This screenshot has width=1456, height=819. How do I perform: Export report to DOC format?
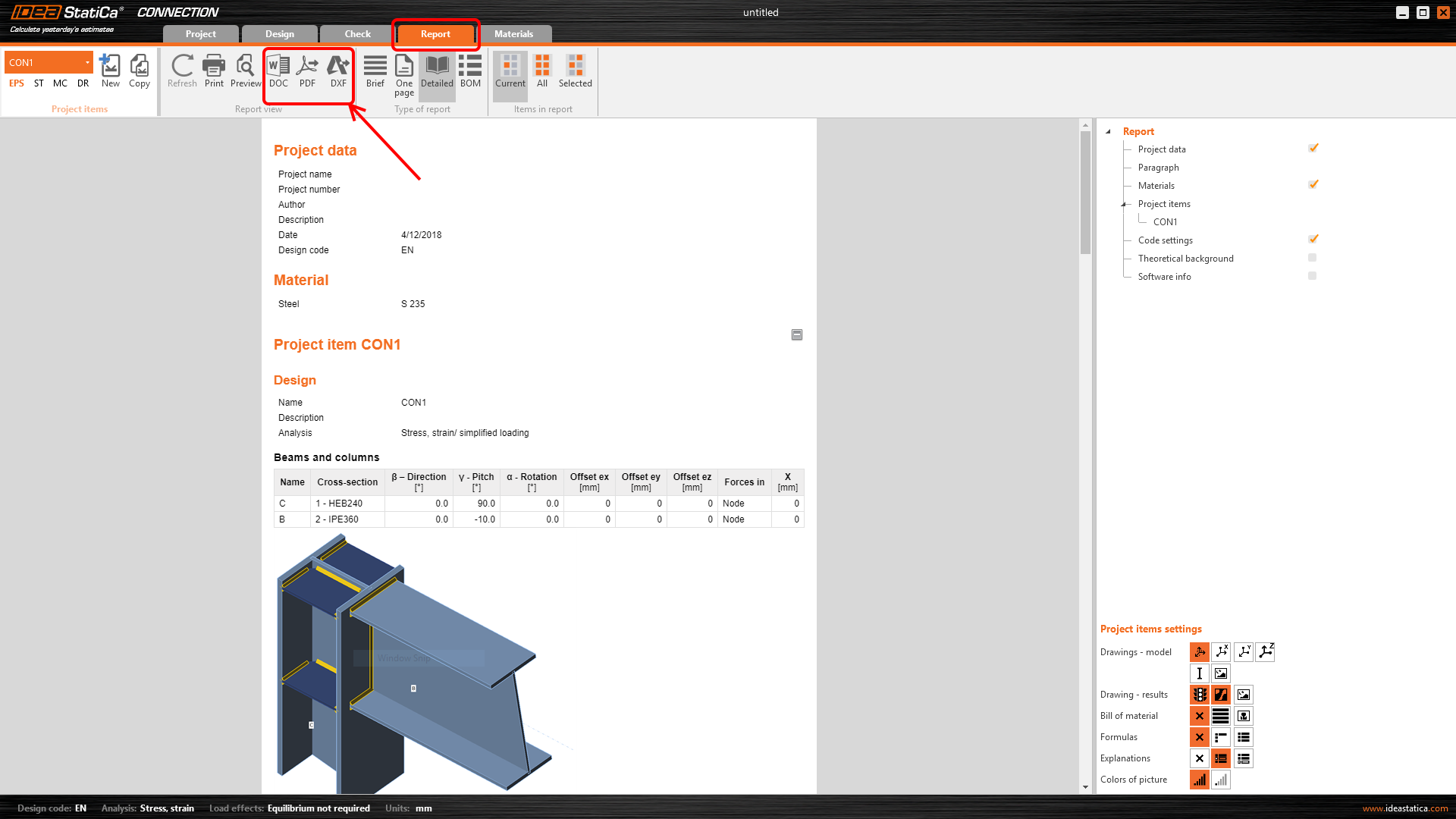(x=278, y=71)
